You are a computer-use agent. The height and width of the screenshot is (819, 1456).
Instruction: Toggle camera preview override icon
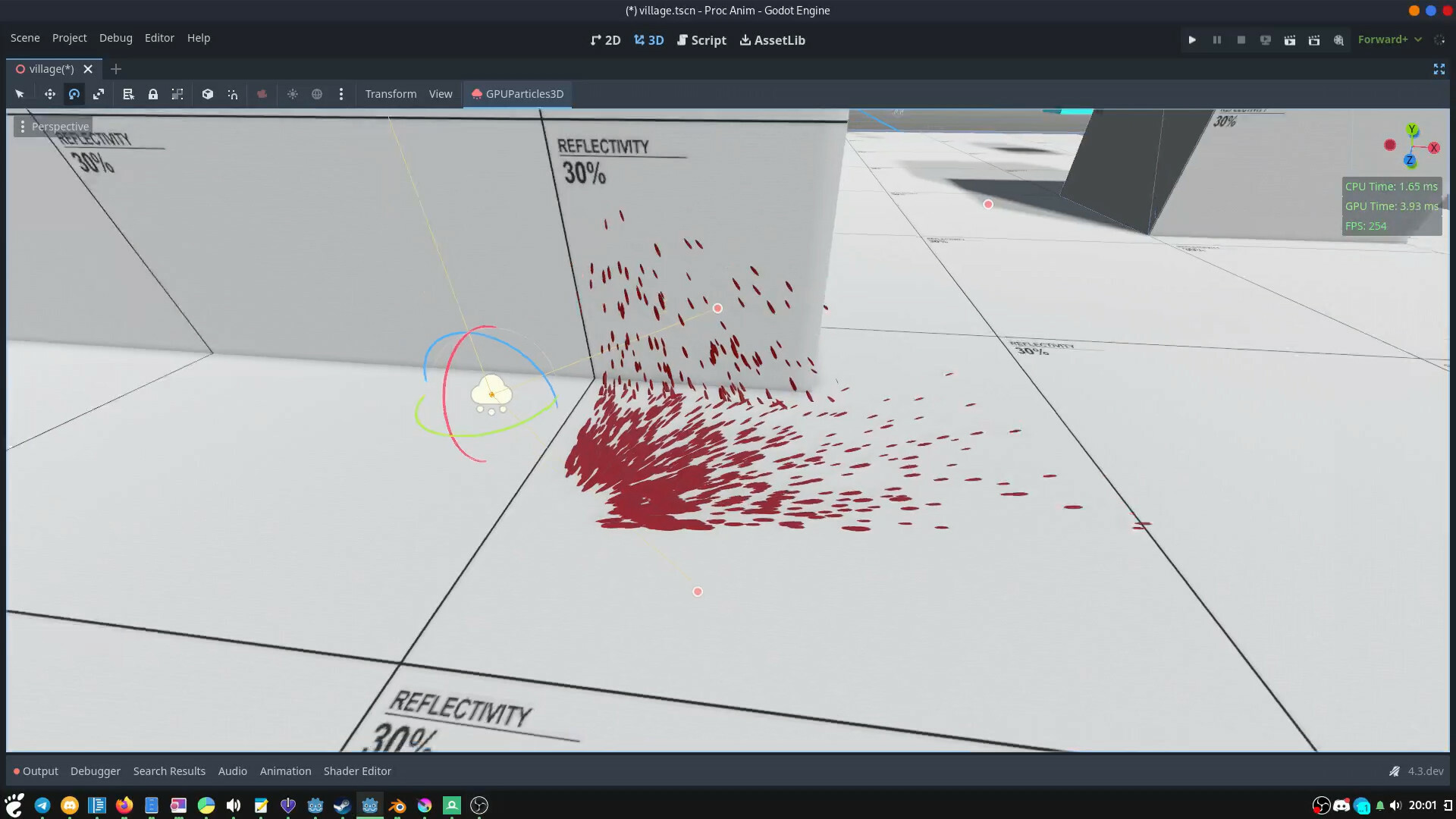262,94
